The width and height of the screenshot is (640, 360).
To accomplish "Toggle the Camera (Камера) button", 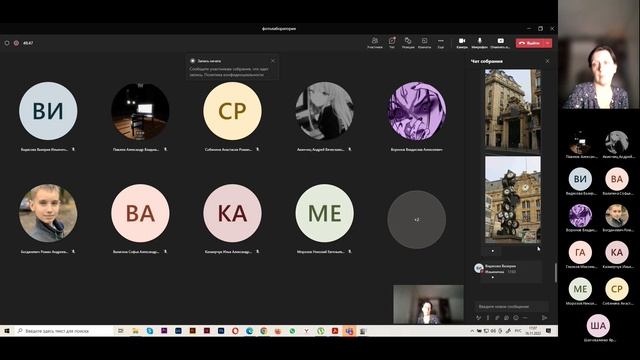I will coord(462,42).
